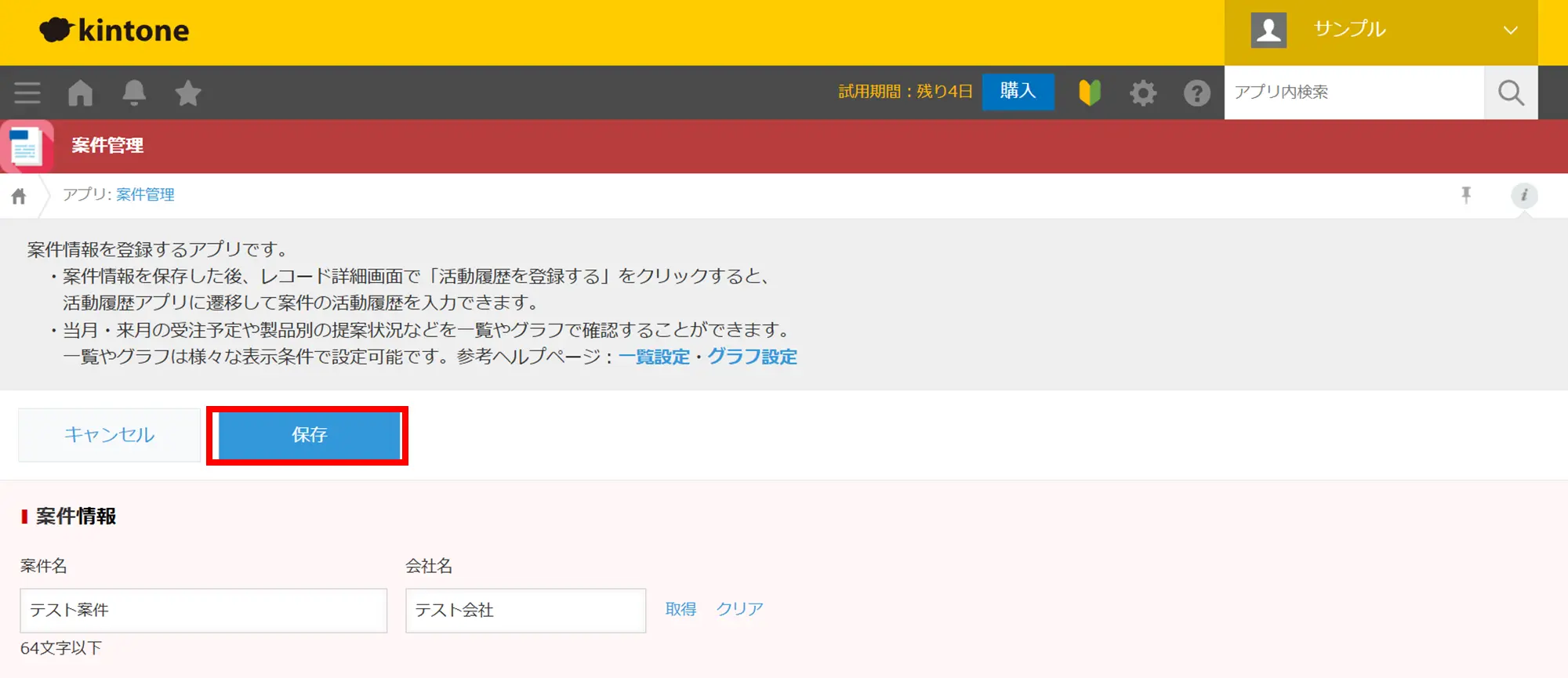Click the breadcrumb home icon
Screen dimensions: 1568x678
point(19,196)
